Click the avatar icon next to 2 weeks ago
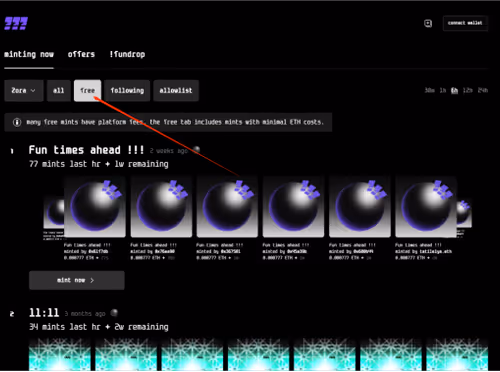This screenshot has height=372, width=500. (197, 150)
